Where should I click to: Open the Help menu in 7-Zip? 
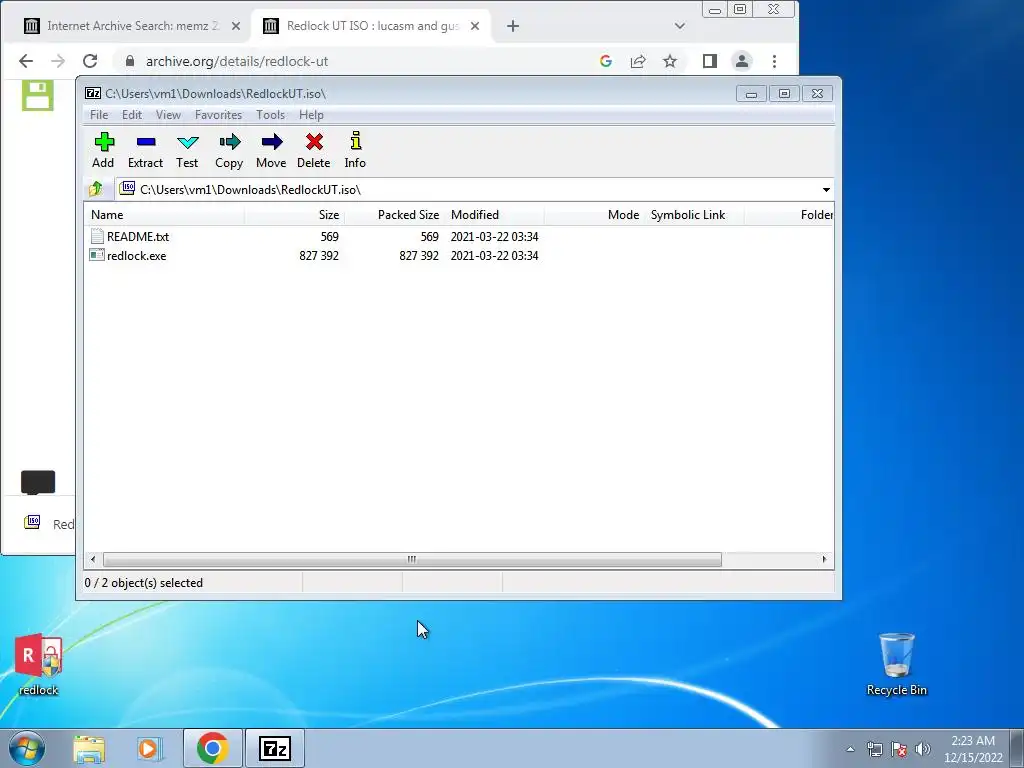pos(312,115)
